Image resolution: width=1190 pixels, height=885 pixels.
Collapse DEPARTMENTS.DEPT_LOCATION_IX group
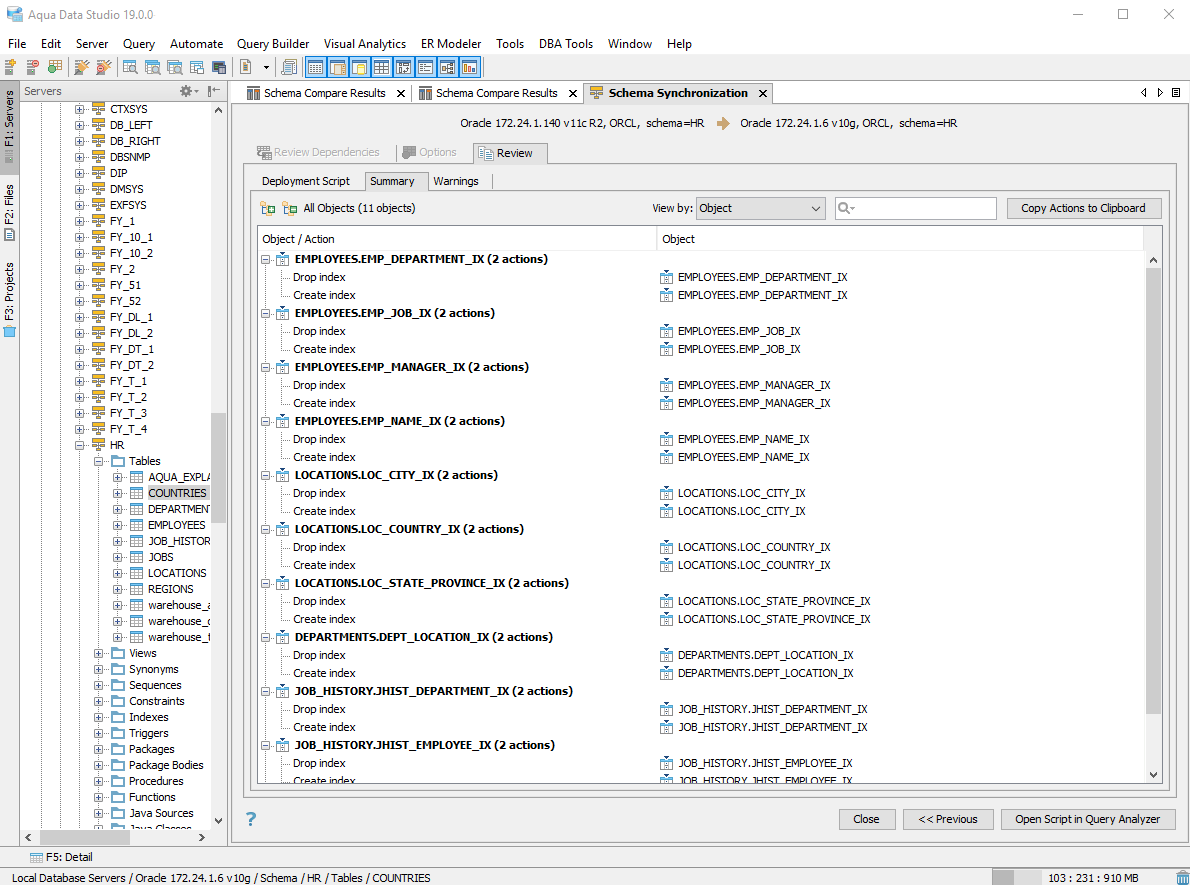point(266,638)
